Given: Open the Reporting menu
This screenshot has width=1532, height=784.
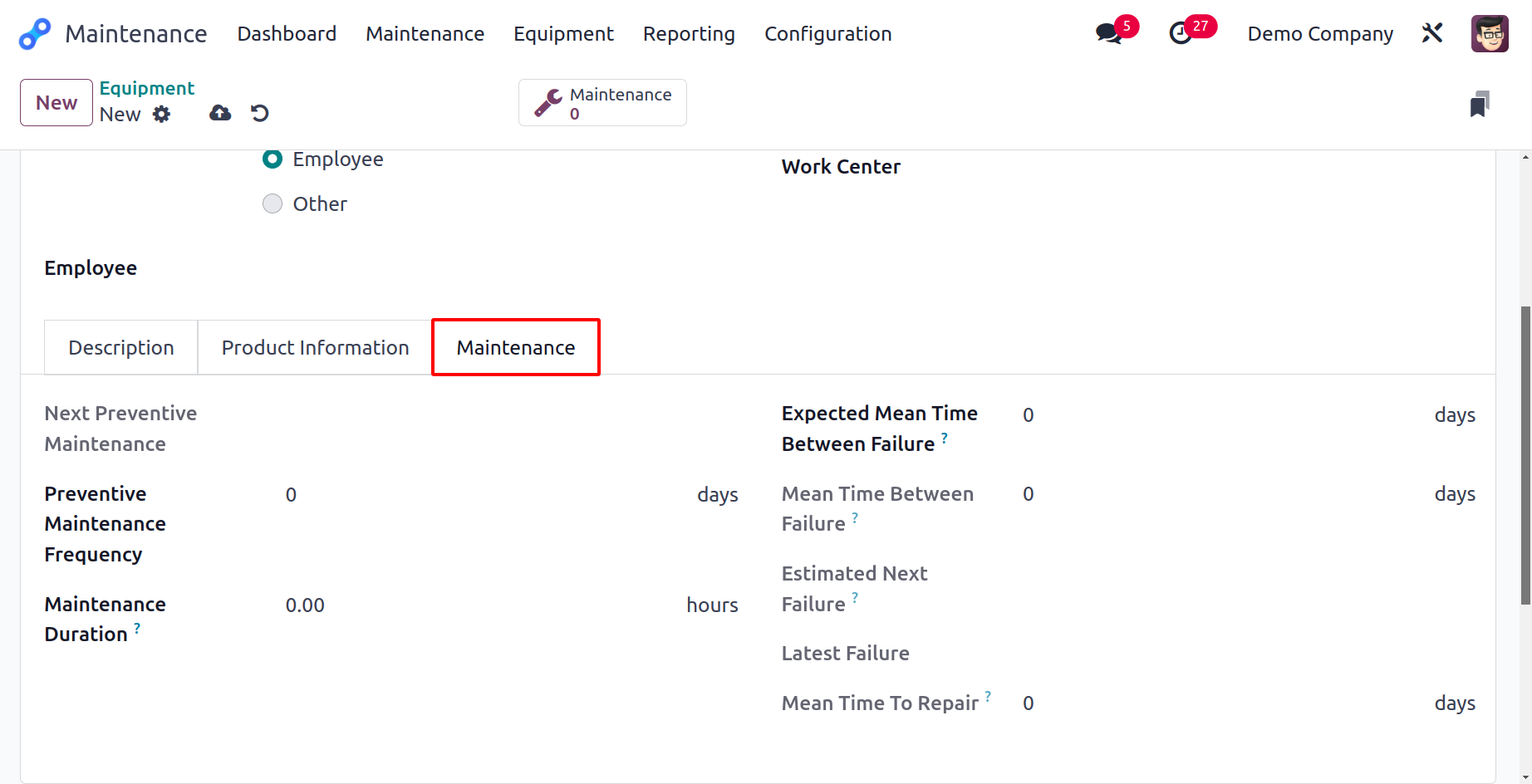Looking at the screenshot, I should pyautogui.click(x=689, y=34).
